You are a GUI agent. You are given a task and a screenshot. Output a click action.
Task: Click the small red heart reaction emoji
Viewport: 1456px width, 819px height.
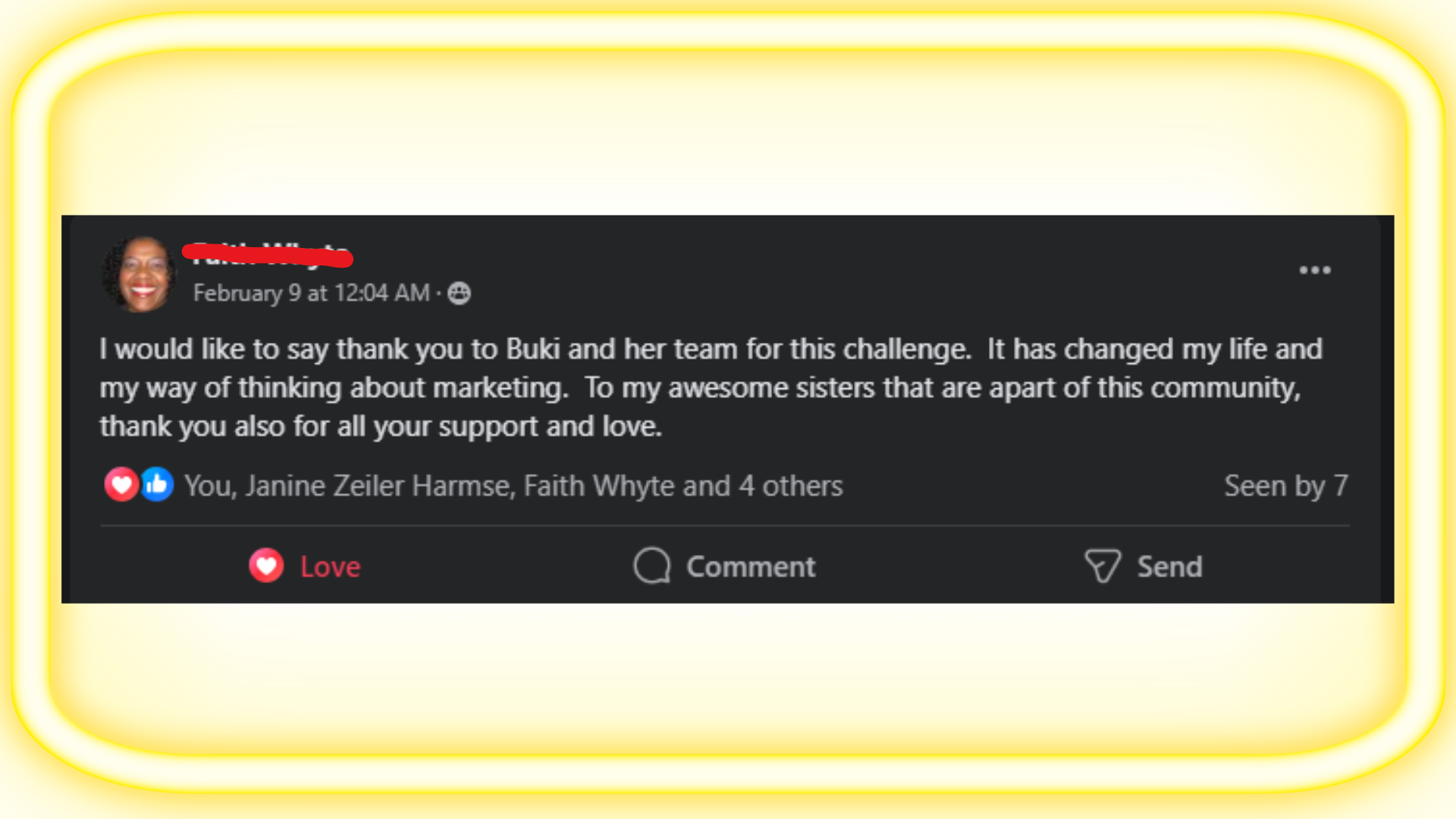121,485
